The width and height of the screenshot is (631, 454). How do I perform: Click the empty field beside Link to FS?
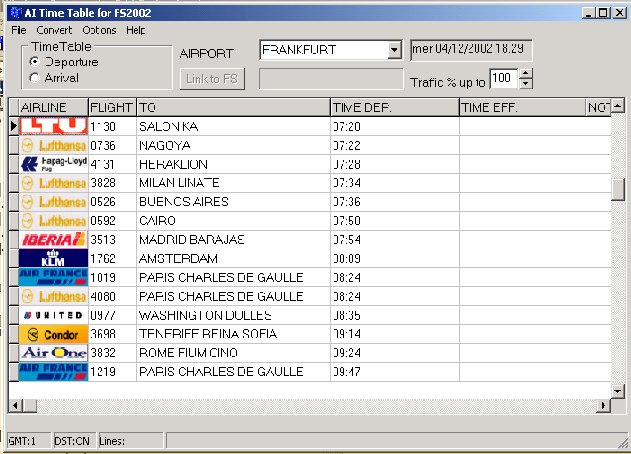pos(331,79)
